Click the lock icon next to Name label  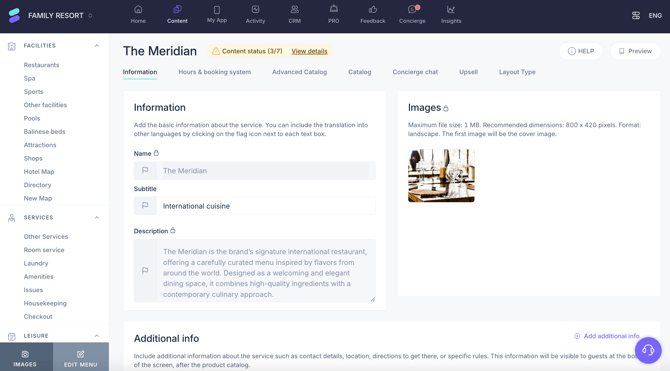(x=156, y=153)
